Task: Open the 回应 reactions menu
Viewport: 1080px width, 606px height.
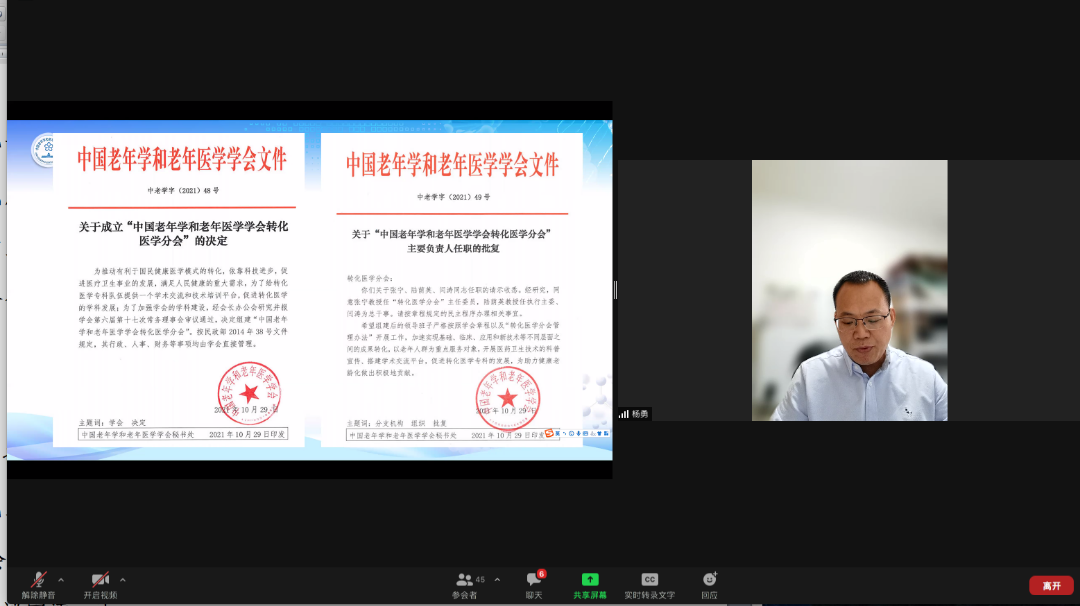Action: pyautogui.click(x=709, y=585)
